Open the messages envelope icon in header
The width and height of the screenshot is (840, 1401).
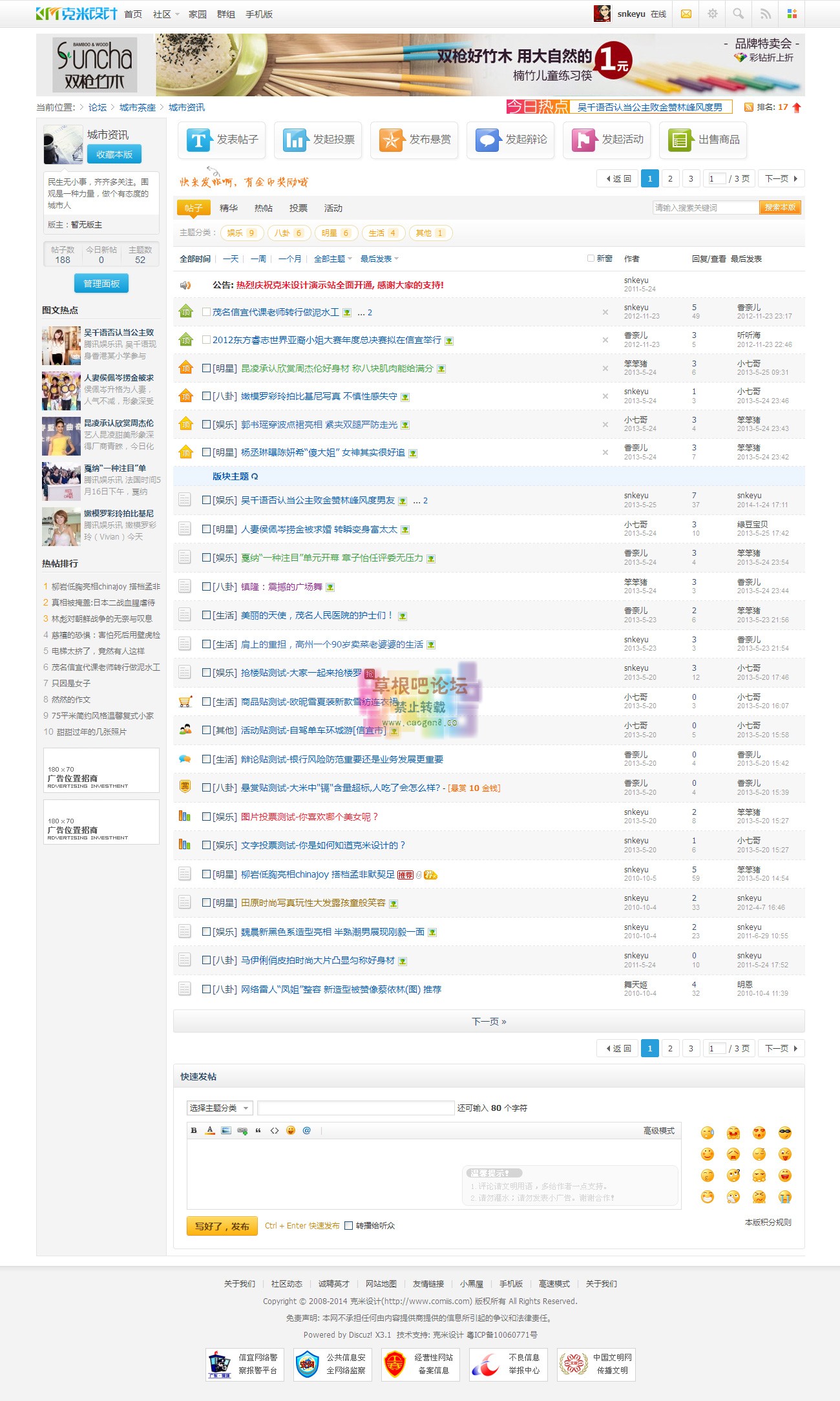click(686, 14)
